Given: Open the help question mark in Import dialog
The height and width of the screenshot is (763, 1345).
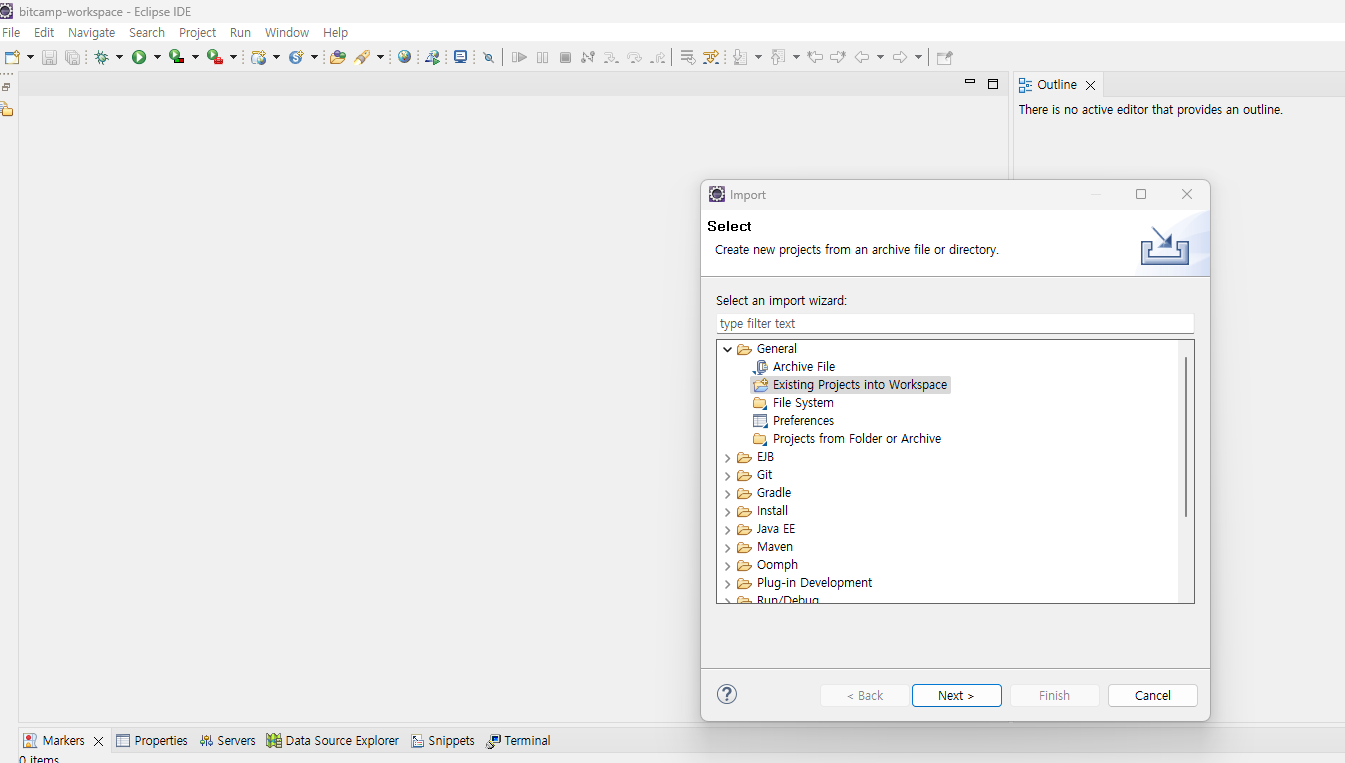Looking at the screenshot, I should pyautogui.click(x=727, y=694).
